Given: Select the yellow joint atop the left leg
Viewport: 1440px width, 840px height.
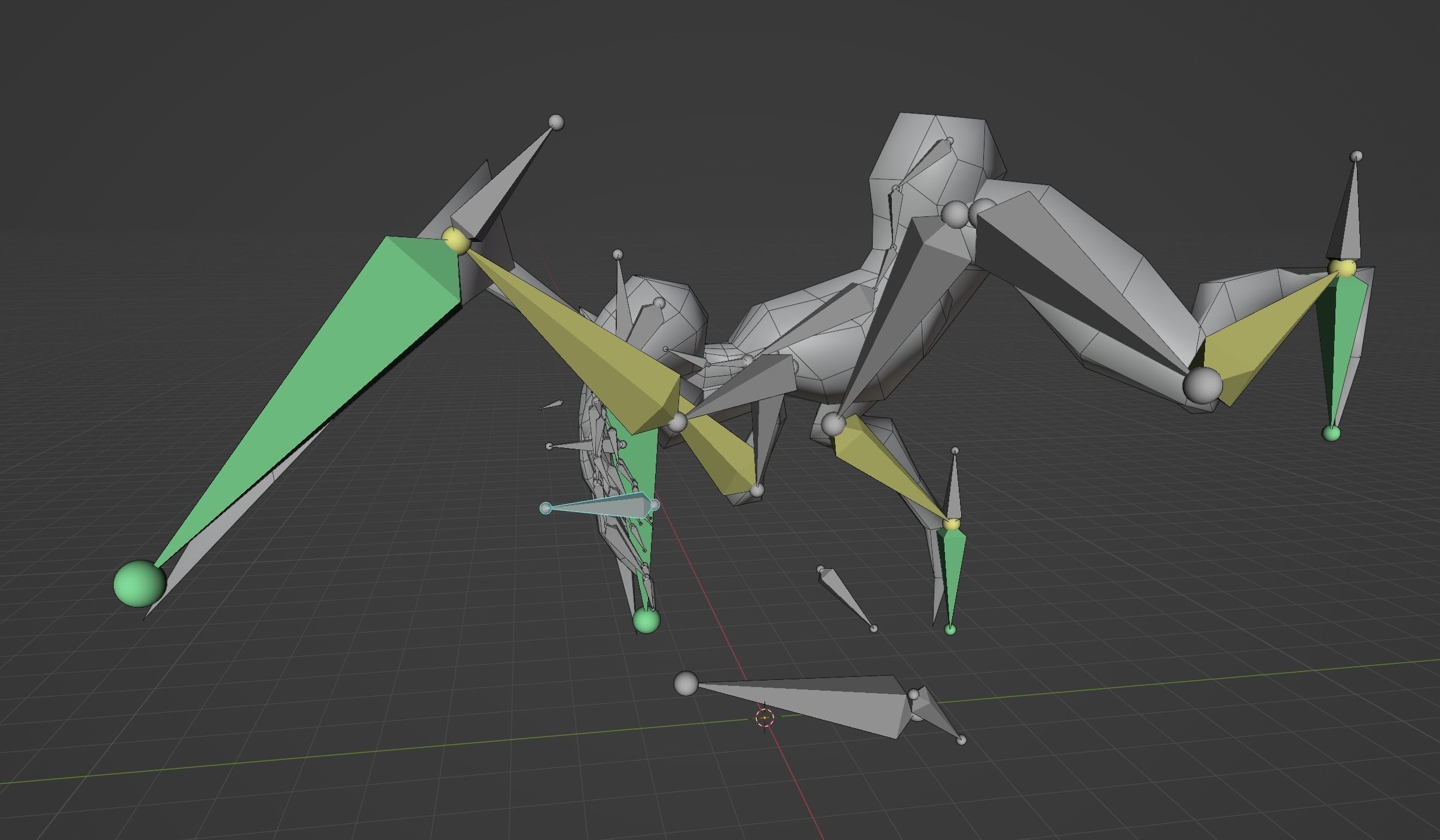Looking at the screenshot, I should (x=457, y=241).
